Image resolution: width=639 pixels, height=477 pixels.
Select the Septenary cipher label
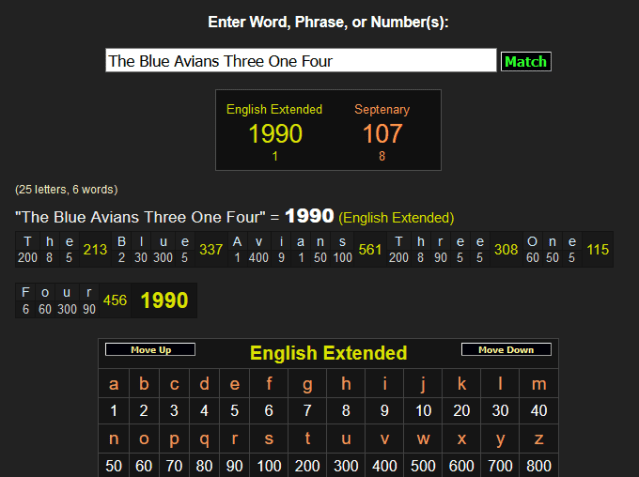pyautogui.click(x=382, y=109)
